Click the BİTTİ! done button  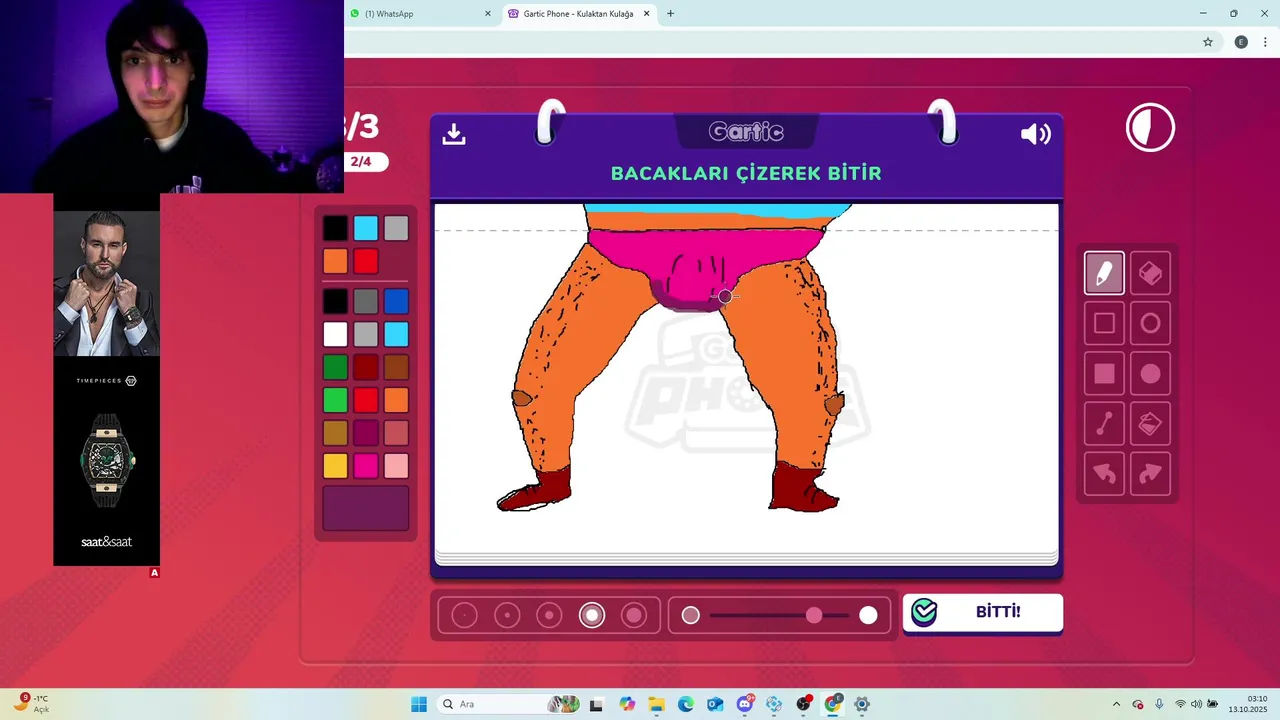coord(982,613)
